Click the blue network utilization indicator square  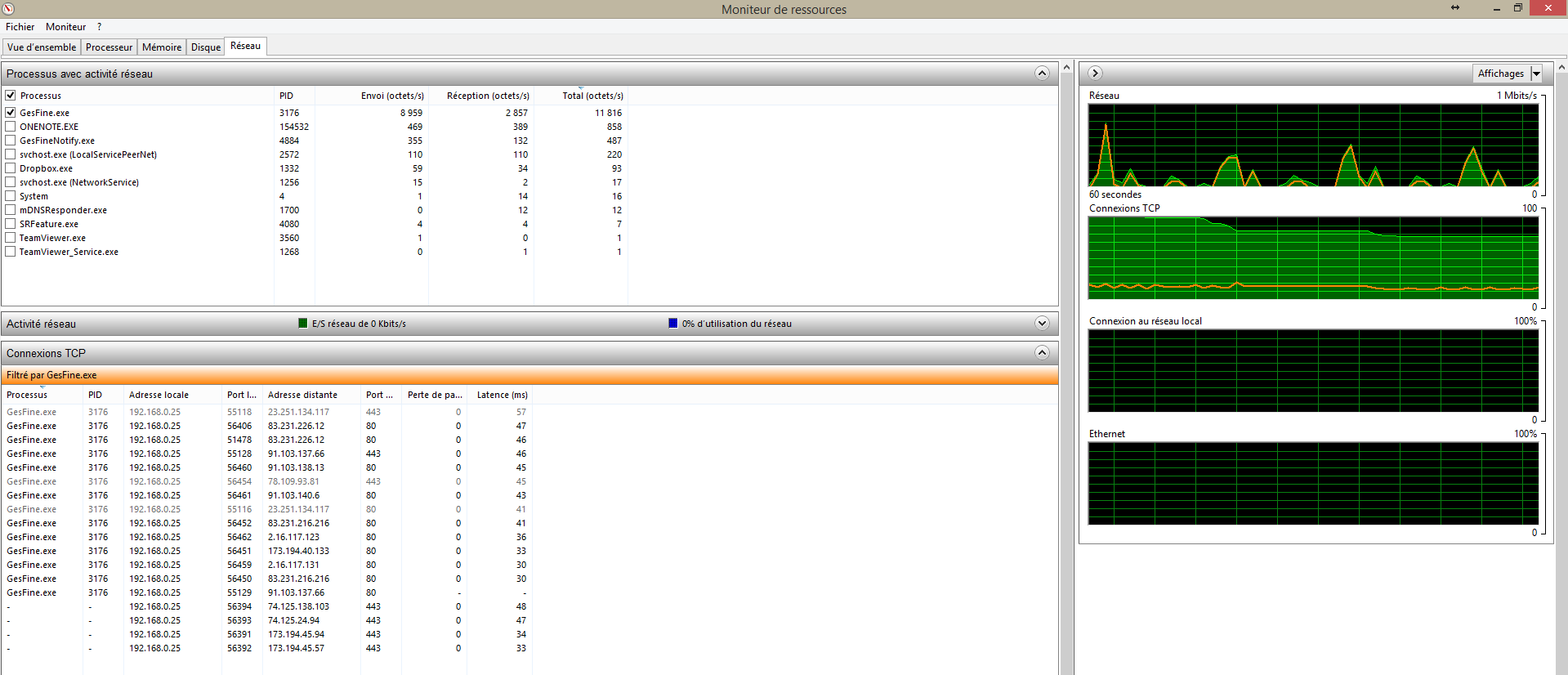coord(673,324)
